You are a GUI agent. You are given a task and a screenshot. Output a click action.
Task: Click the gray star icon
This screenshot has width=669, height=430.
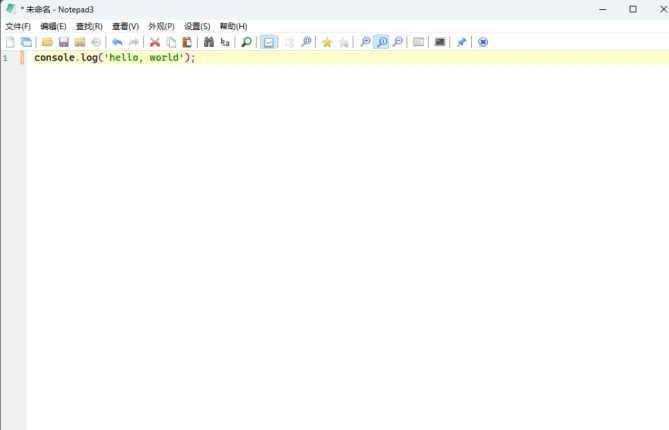(343, 42)
